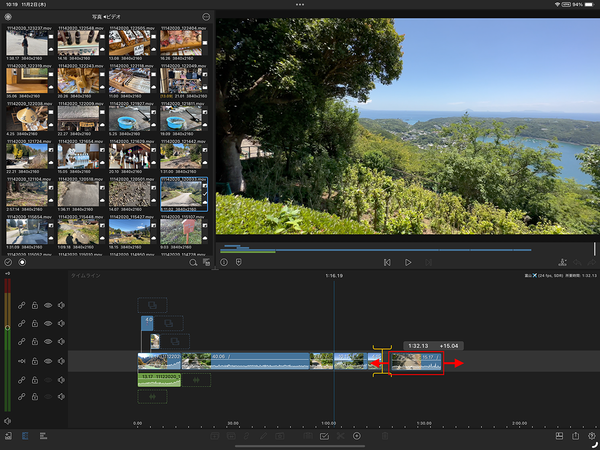Jump to previous clip in preview

coord(386,262)
